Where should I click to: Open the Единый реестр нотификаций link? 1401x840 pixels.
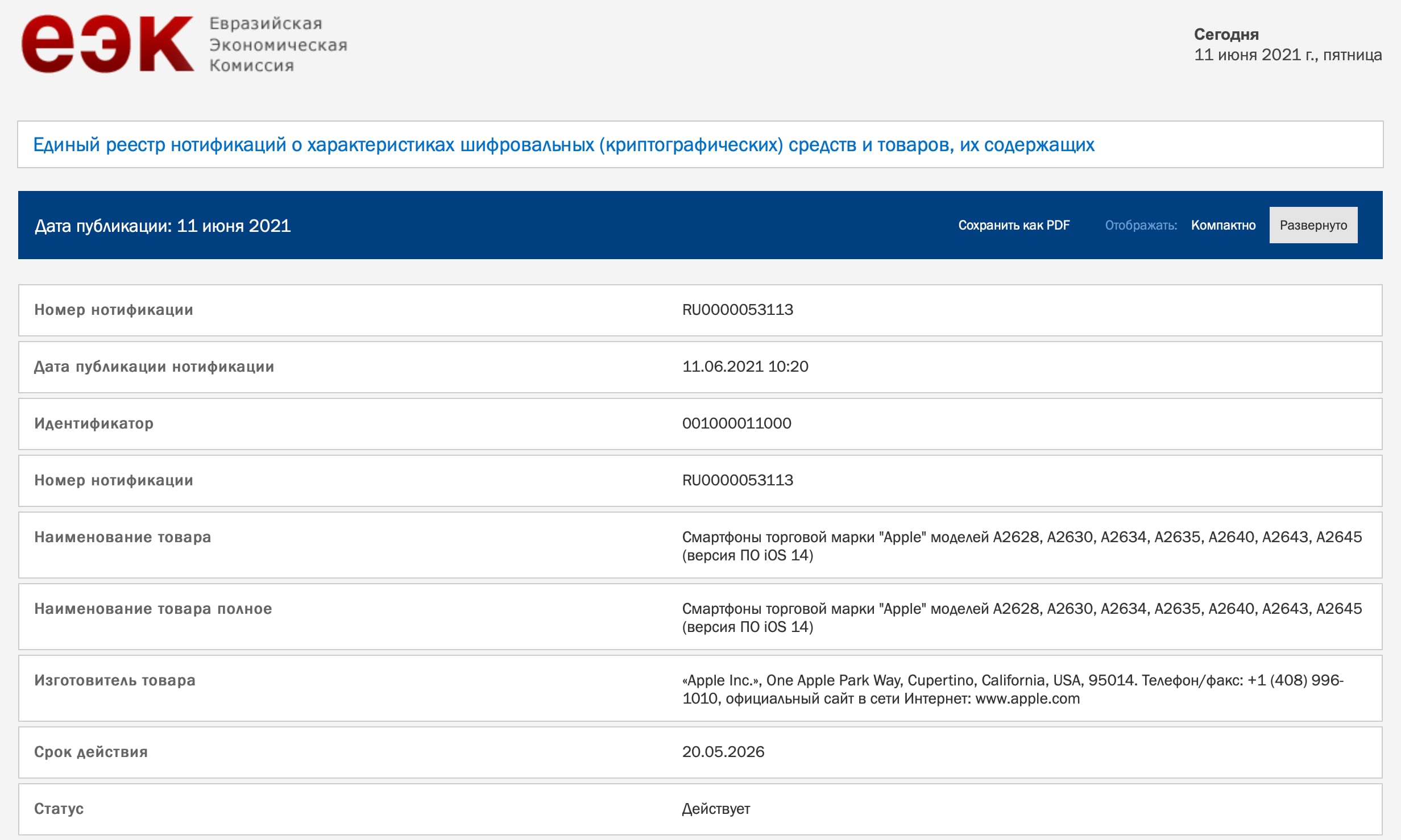pos(563,145)
